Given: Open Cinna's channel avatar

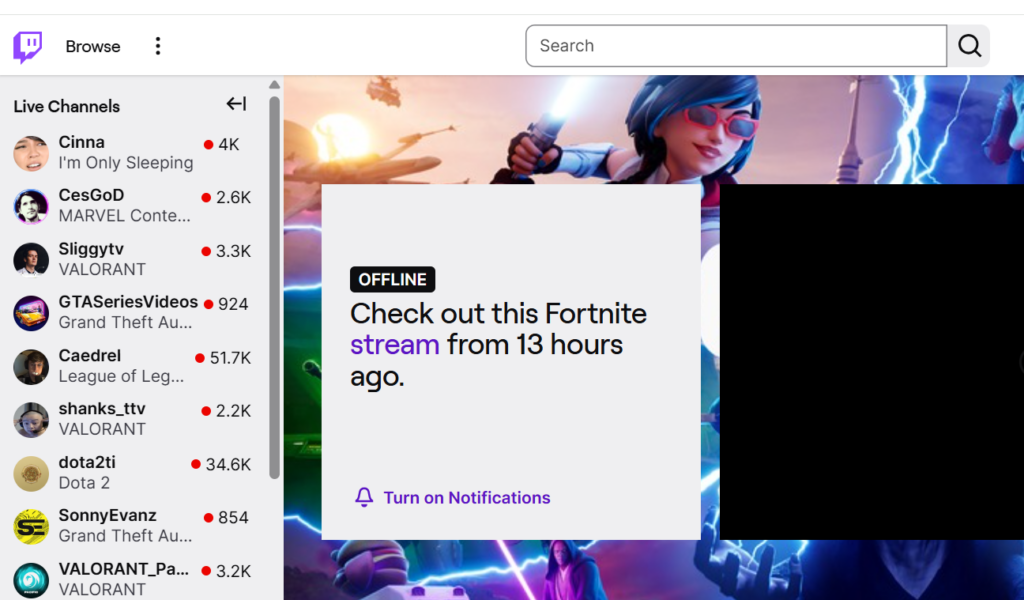Looking at the screenshot, I should click(31, 153).
